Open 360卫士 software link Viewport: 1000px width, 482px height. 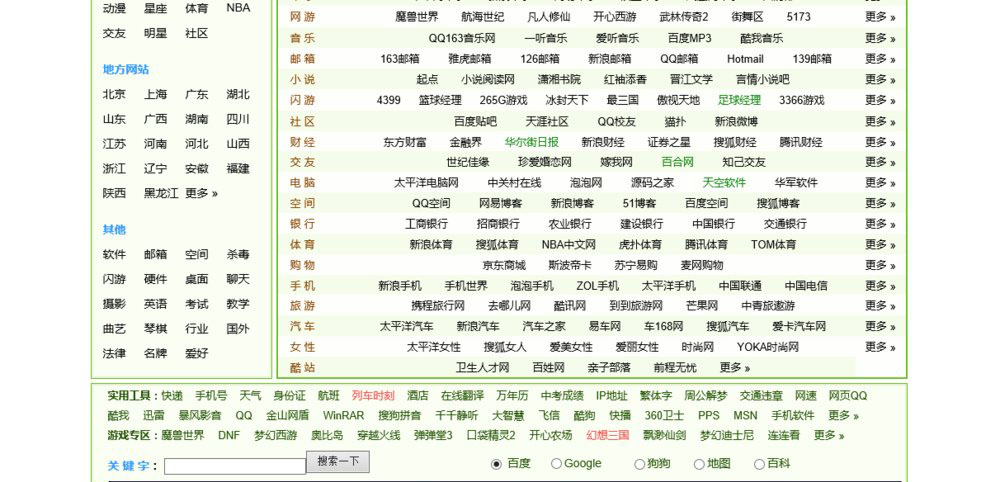(x=664, y=416)
